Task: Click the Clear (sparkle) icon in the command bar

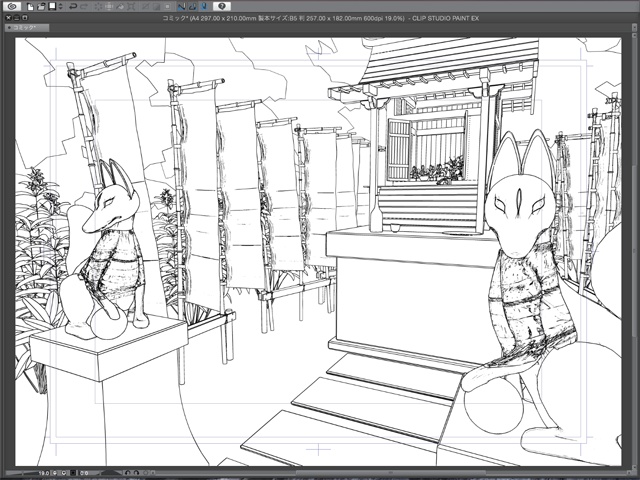Action: [x=98, y=7]
